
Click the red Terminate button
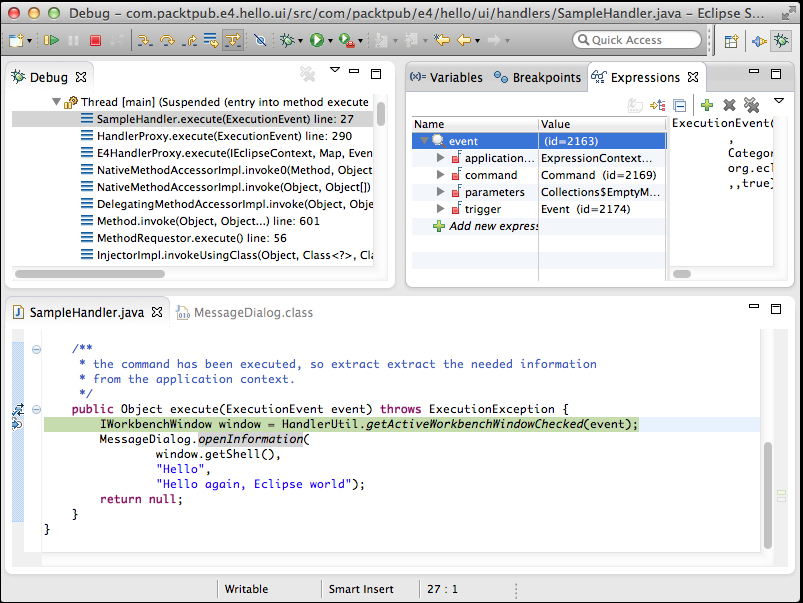coord(96,41)
